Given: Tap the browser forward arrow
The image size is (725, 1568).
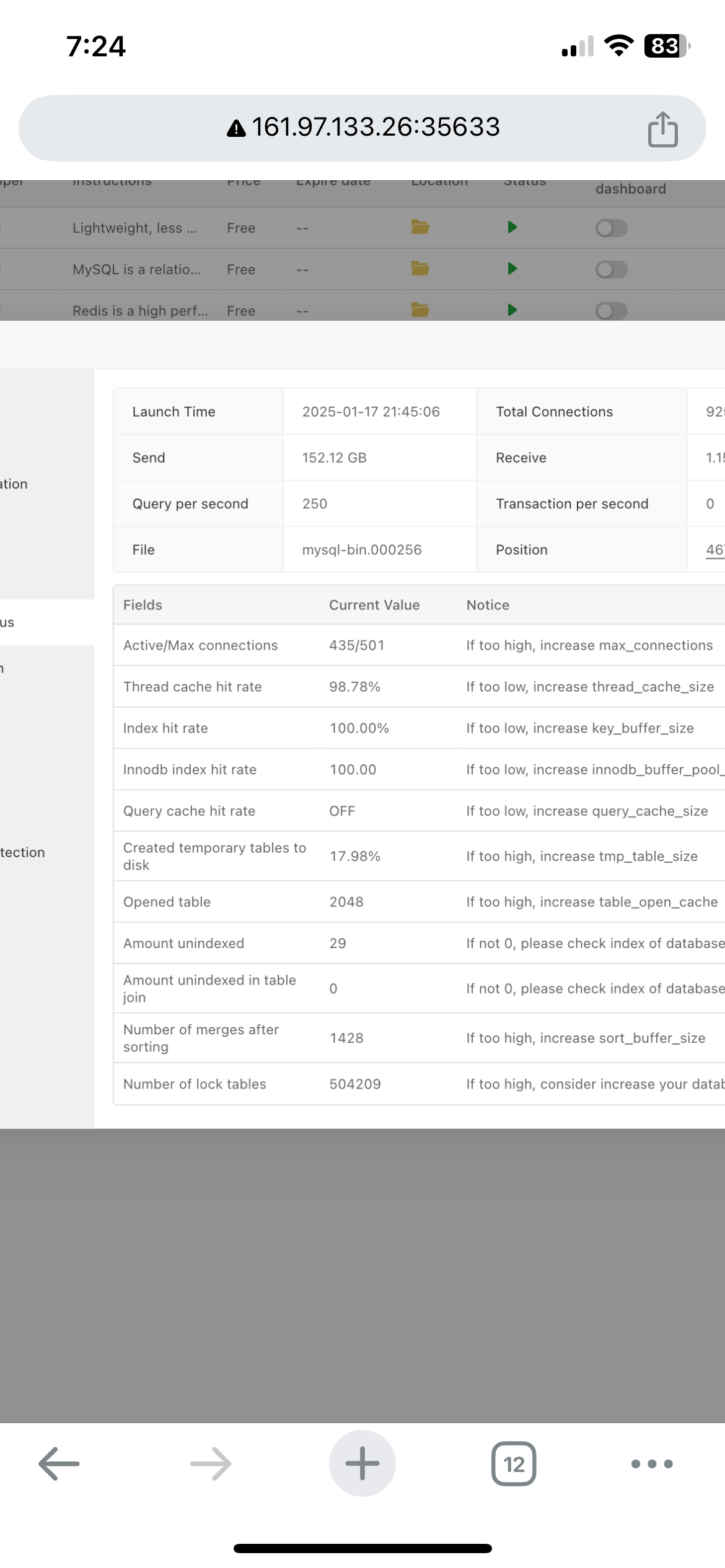Looking at the screenshot, I should click(211, 1463).
